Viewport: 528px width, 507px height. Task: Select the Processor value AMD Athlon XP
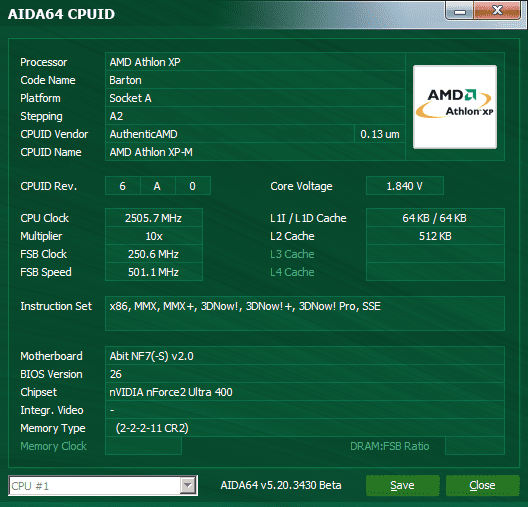pyautogui.click(x=255, y=62)
